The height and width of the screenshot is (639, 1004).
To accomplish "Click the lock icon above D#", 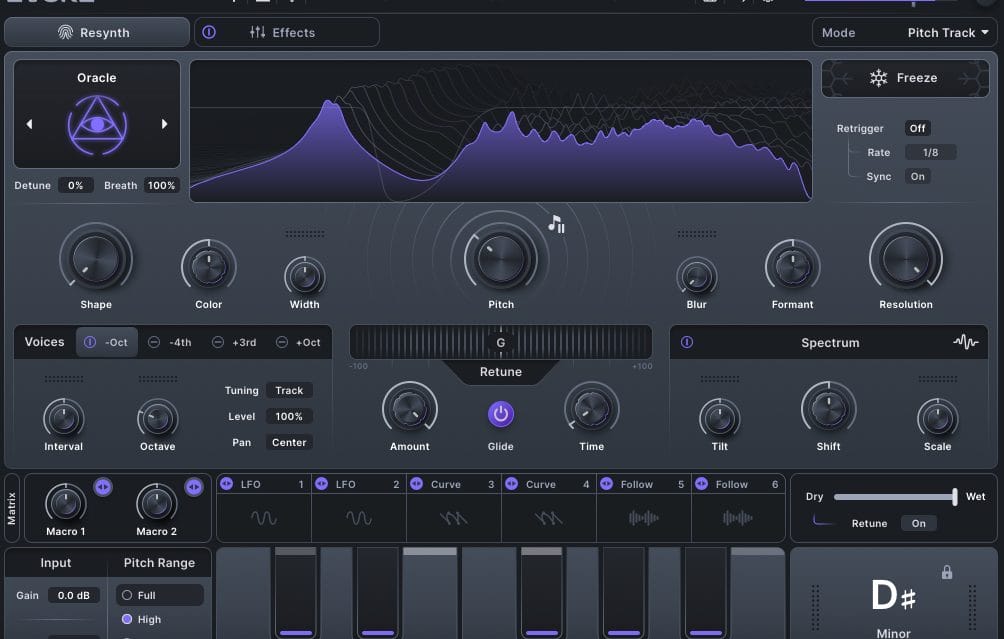I will 946,572.
